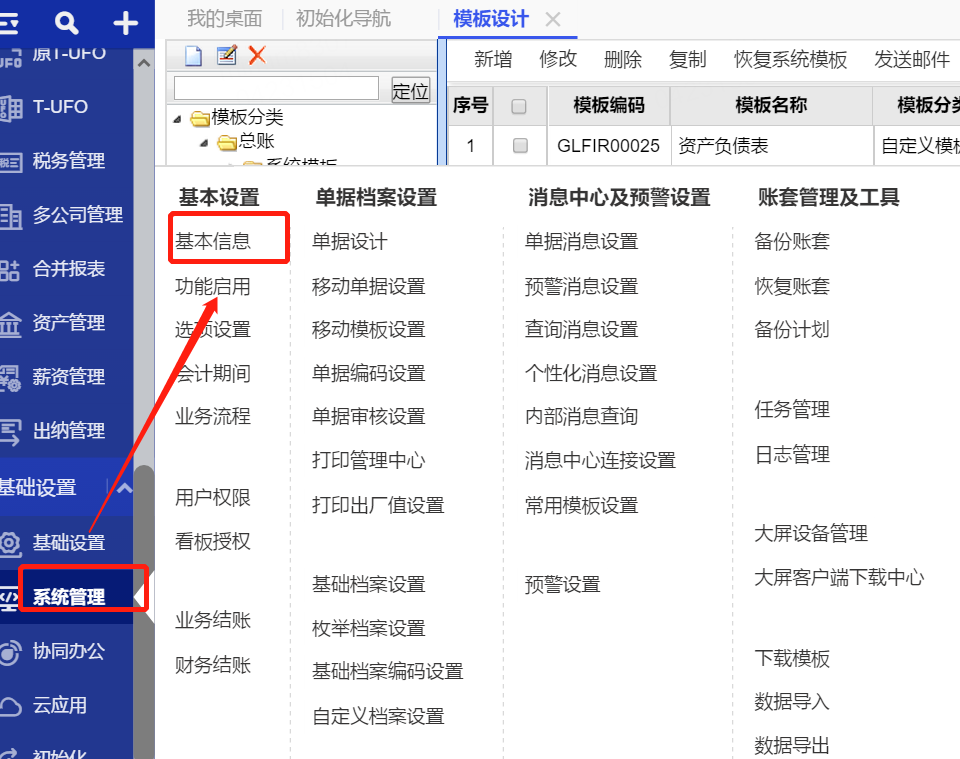The width and height of the screenshot is (960, 759).
Task: Open 基本信息 link
Action: (213, 241)
